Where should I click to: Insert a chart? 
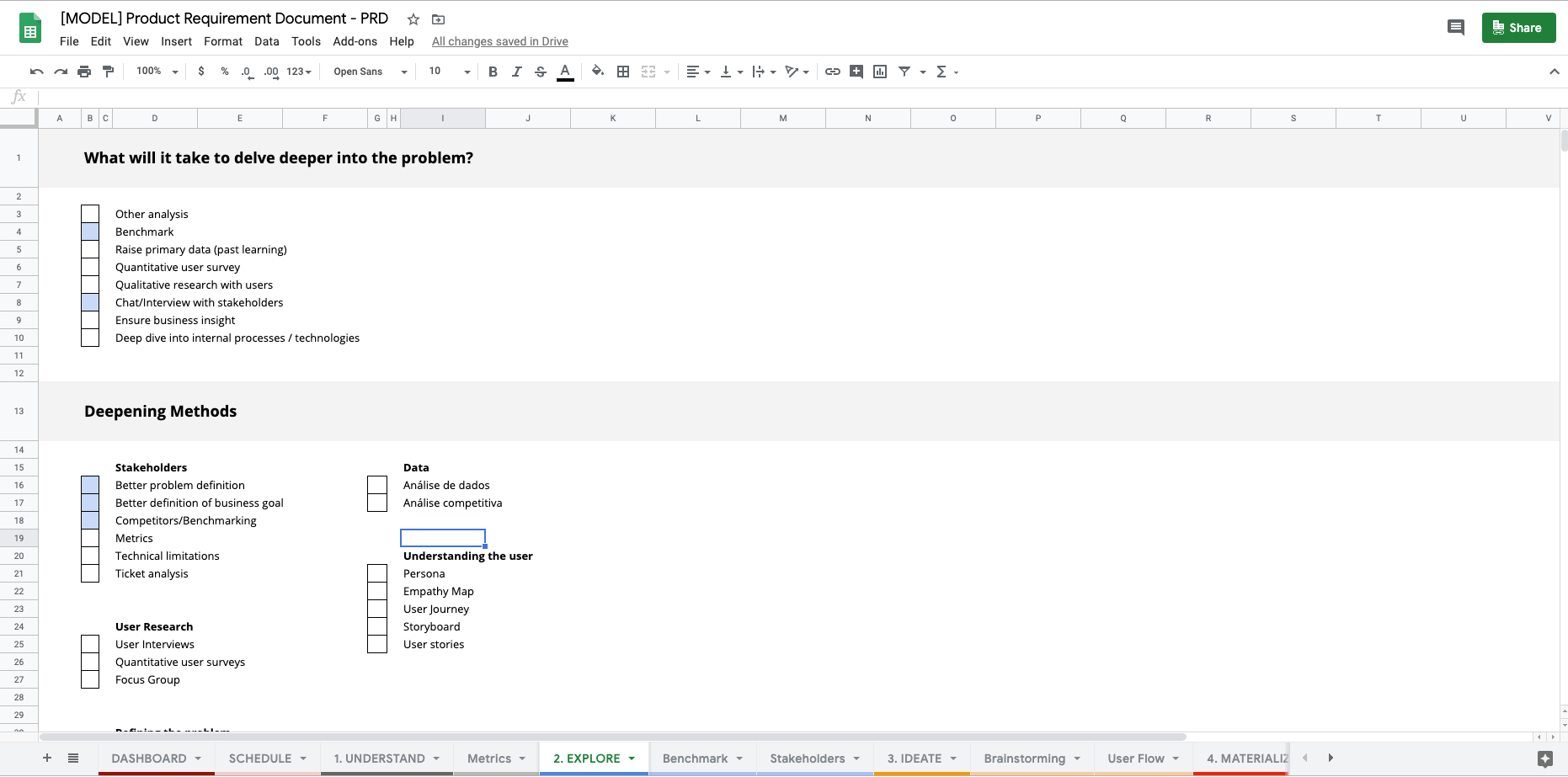pyautogui.click(x=879, y=72)
